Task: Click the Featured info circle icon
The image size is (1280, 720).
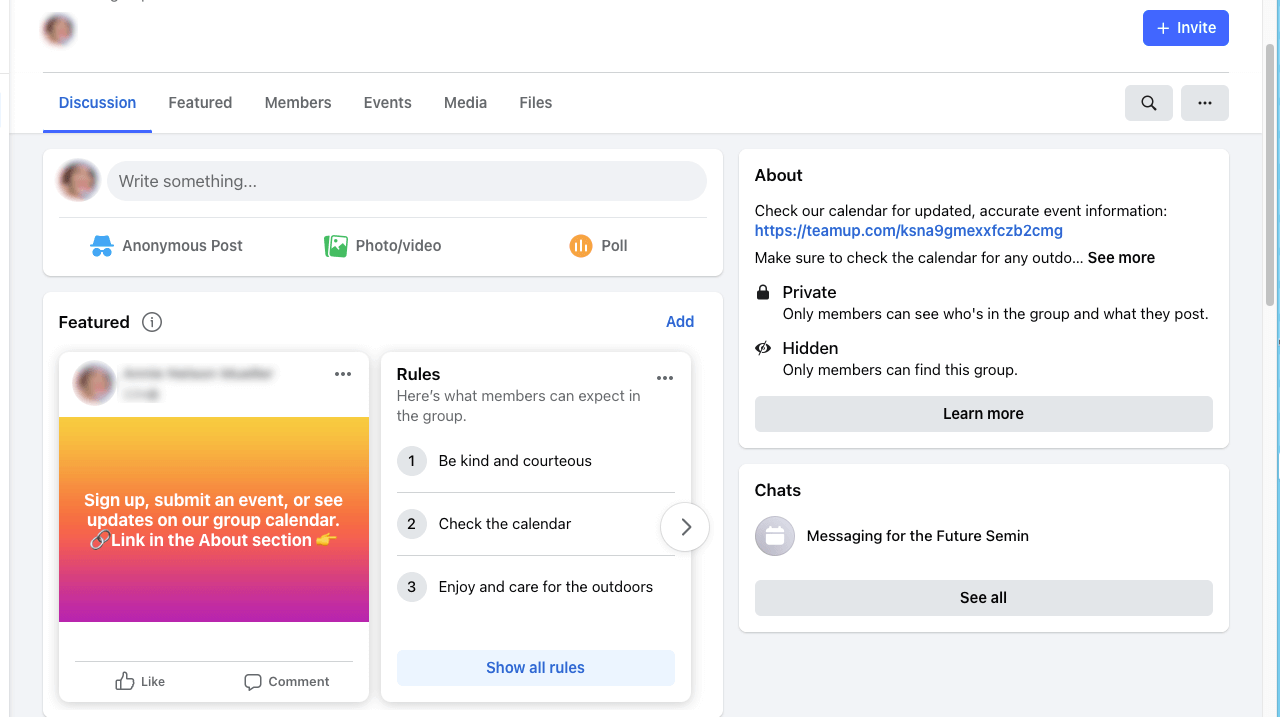Action: point(152,322)
